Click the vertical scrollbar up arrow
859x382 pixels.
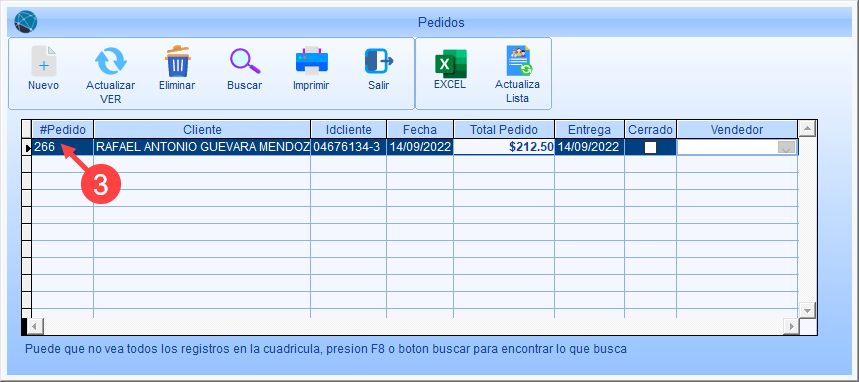[807, 129]
